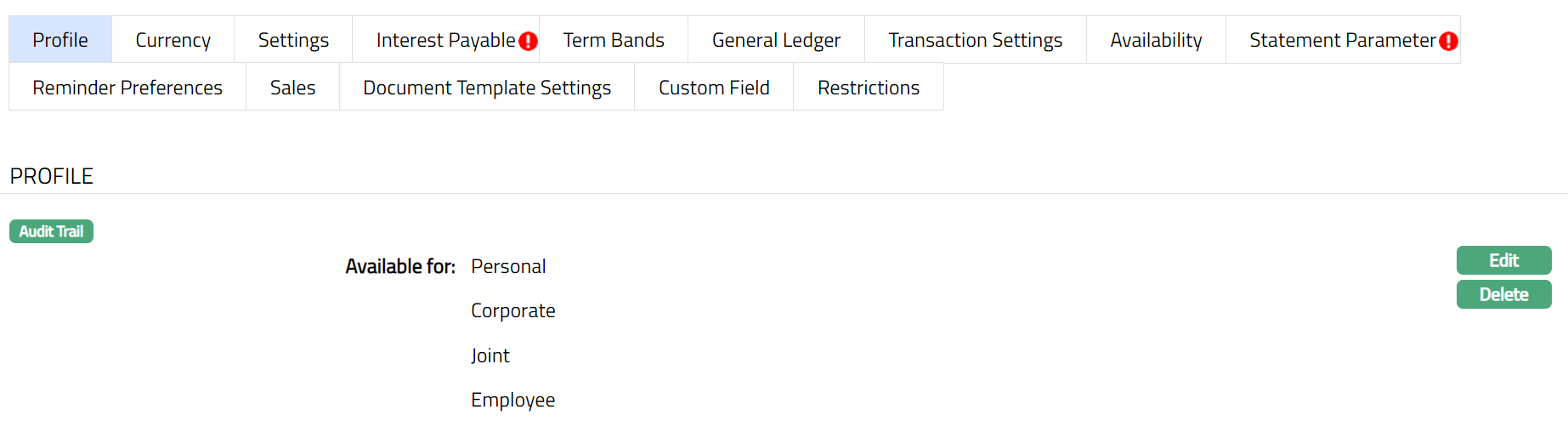1568x421 pixels.
Task: Switch to Transaction Settings tab
Action: (975, 40)
